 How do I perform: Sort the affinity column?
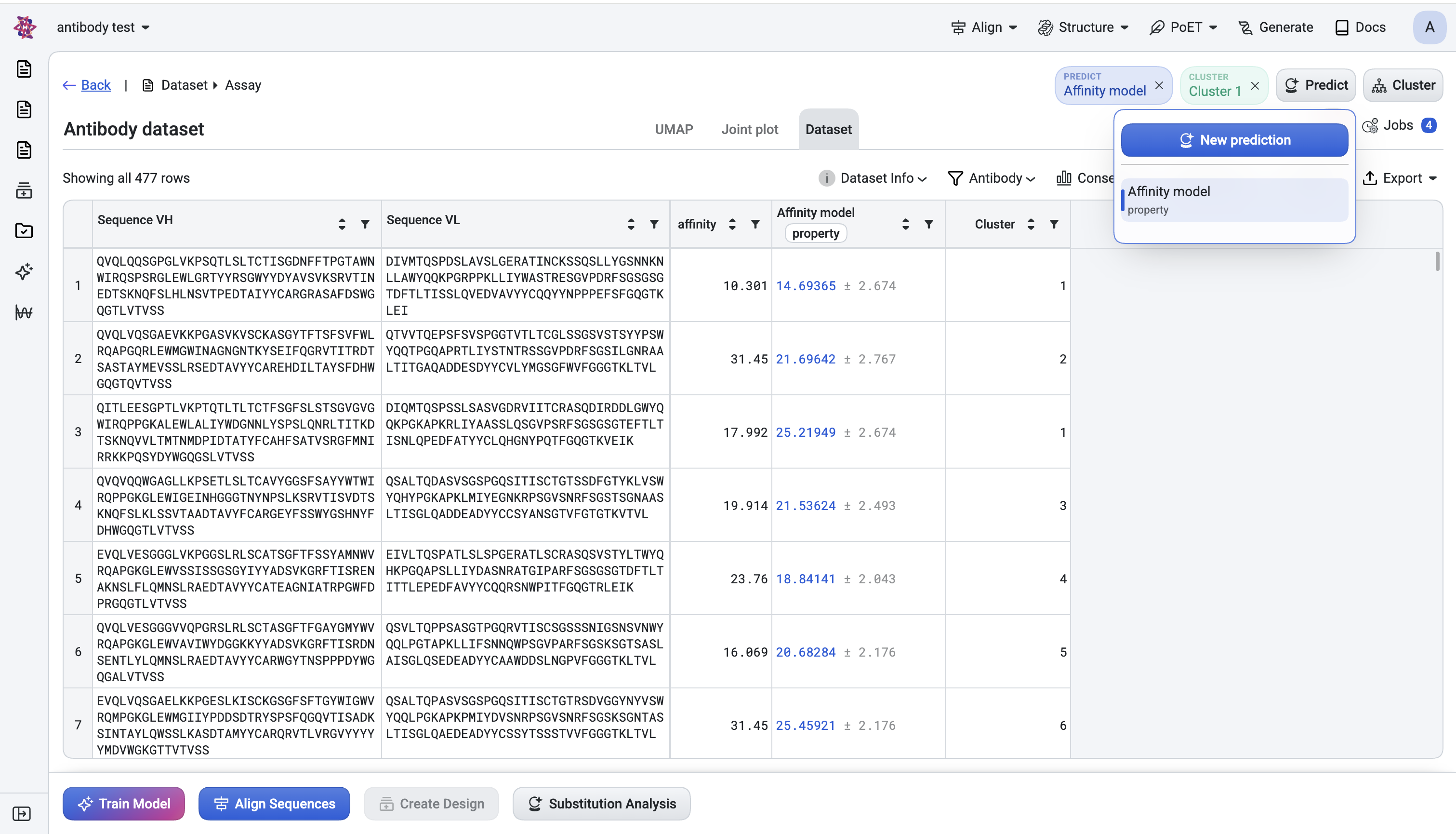click(732, 224)
